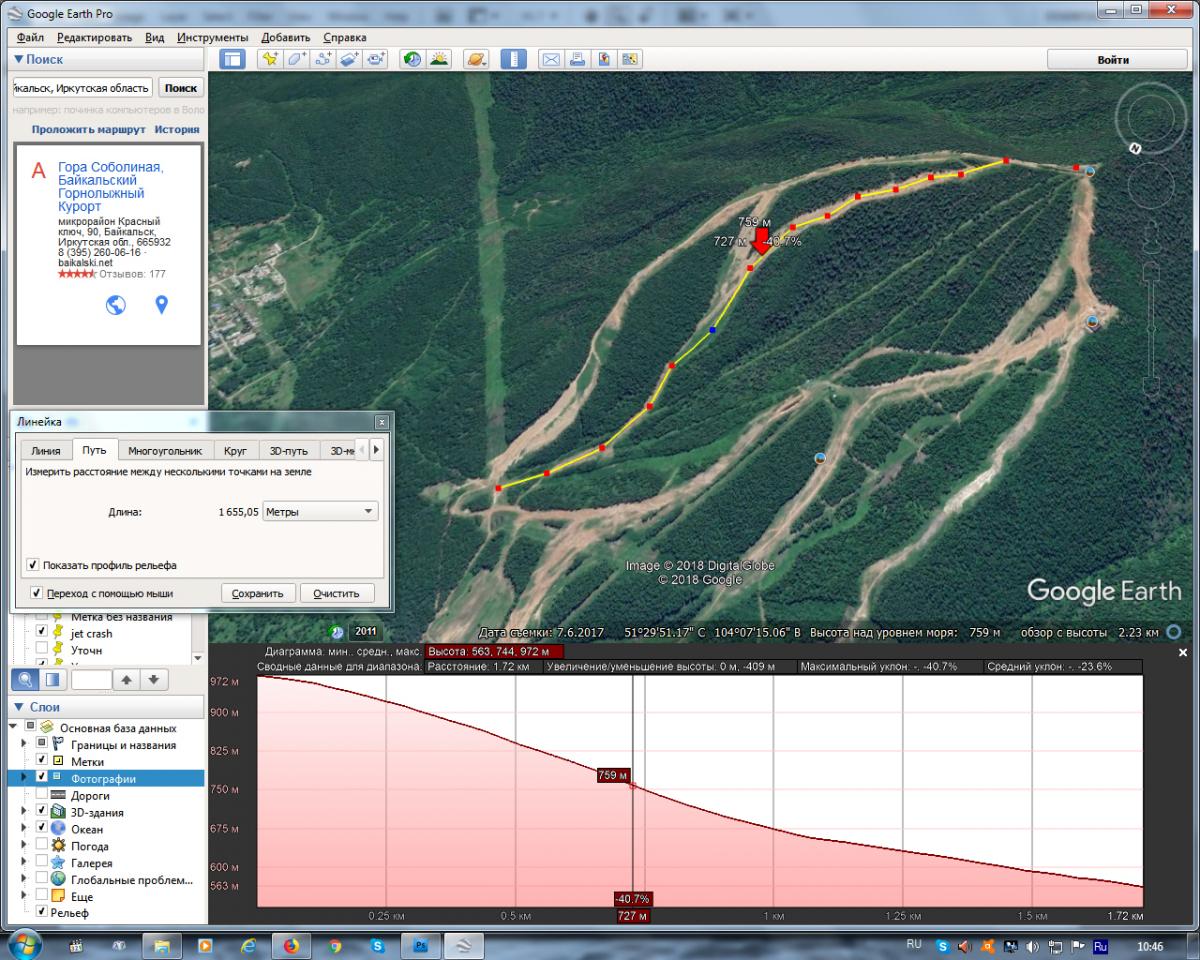This screenshot has width=1200, height=960.
Task: Click the View in Google Maps icon
Action: [x=630, y=59]
